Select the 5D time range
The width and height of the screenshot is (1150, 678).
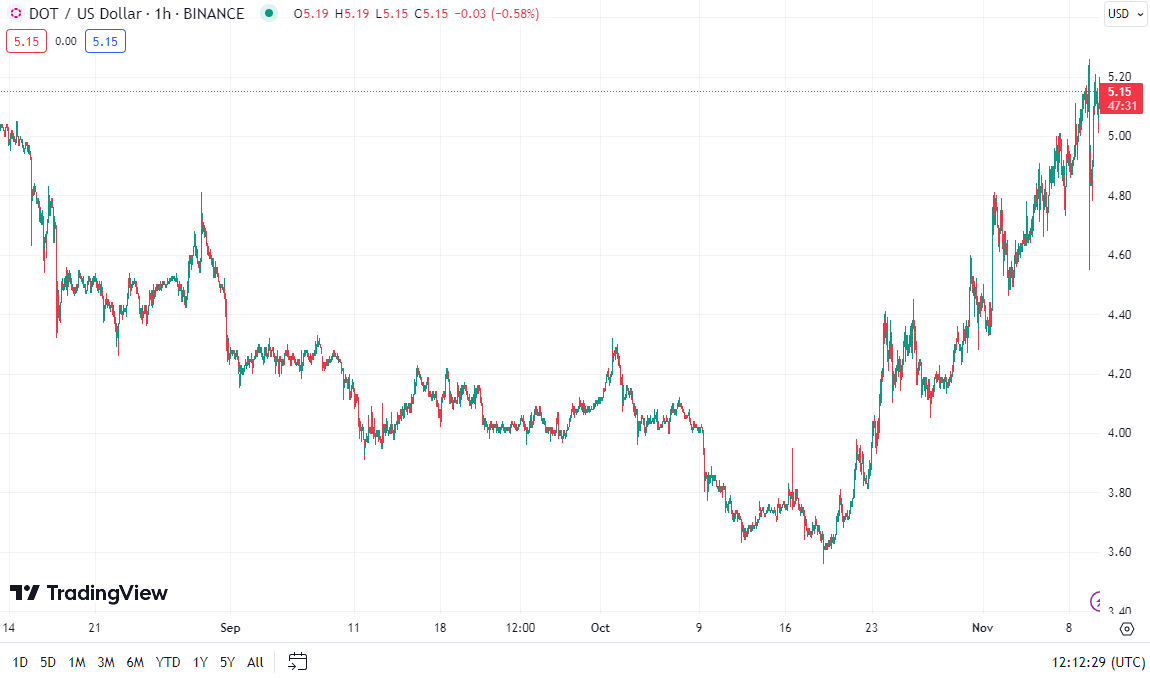click(x=48, y=662)
